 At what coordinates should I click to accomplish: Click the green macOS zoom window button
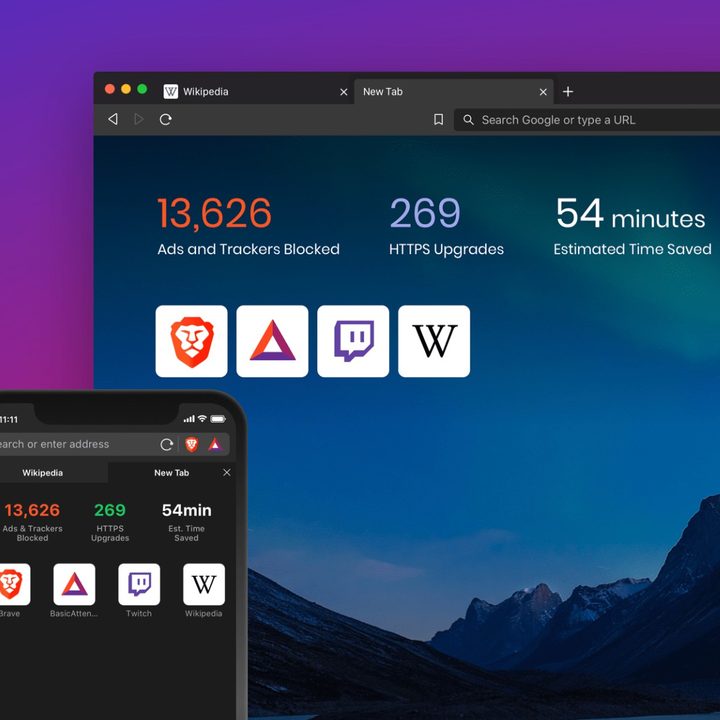142,89
